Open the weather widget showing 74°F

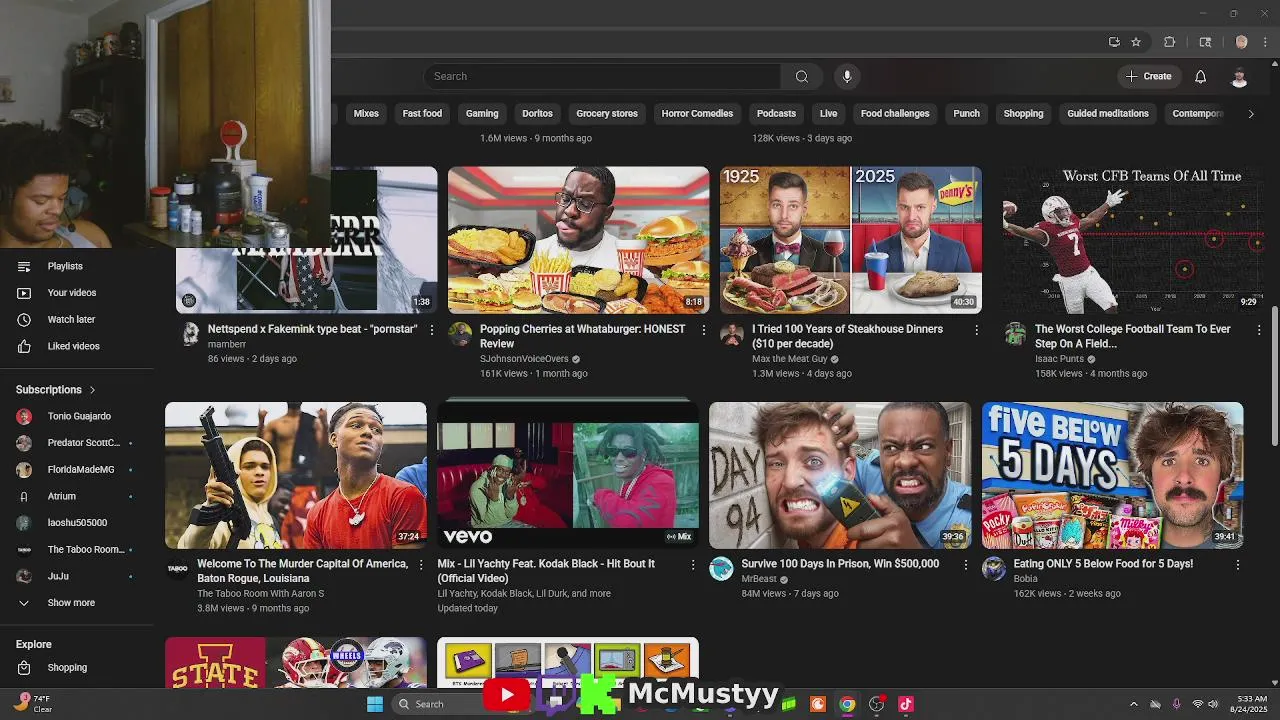[x=32, y=704]
